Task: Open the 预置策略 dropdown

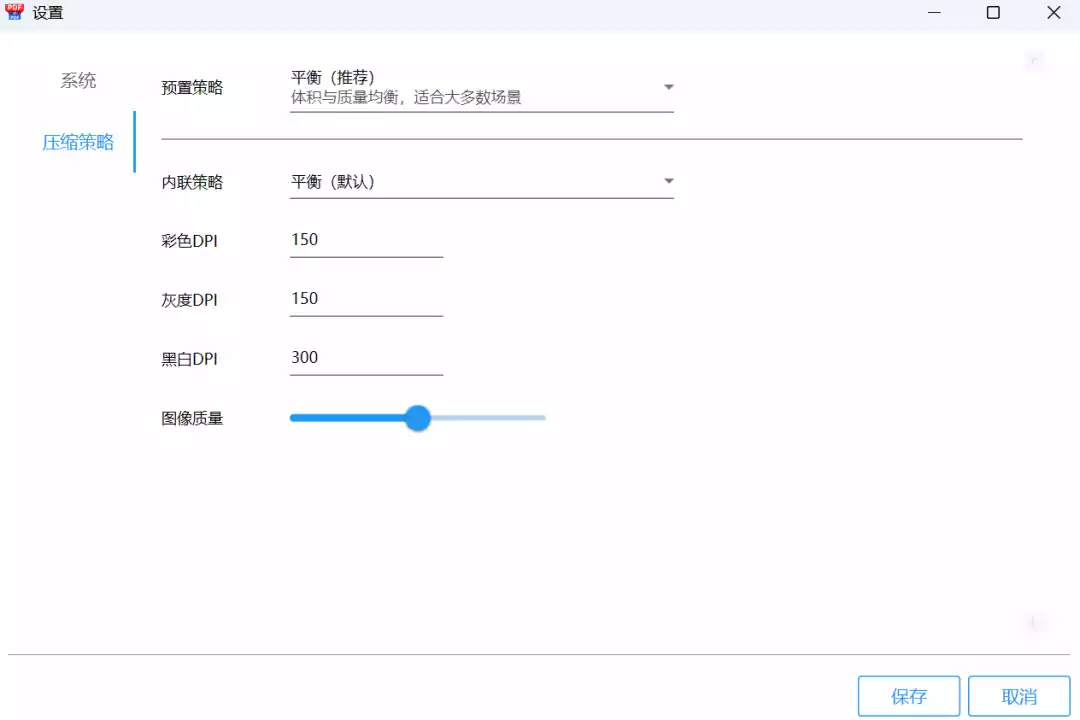Action: pos(480,87)
